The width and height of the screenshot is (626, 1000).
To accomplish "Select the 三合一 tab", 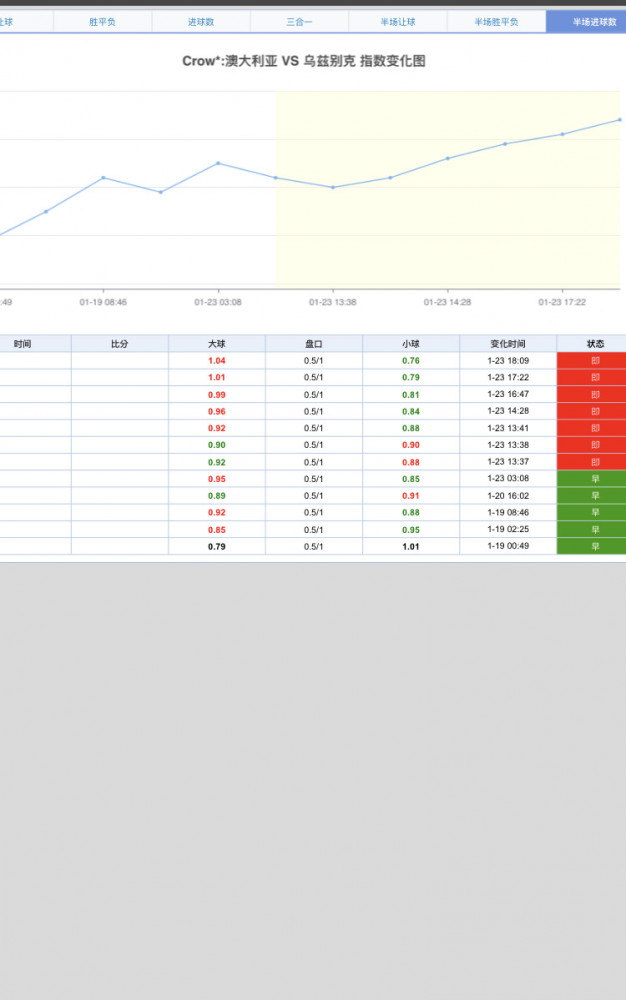I will coord(299,22).
